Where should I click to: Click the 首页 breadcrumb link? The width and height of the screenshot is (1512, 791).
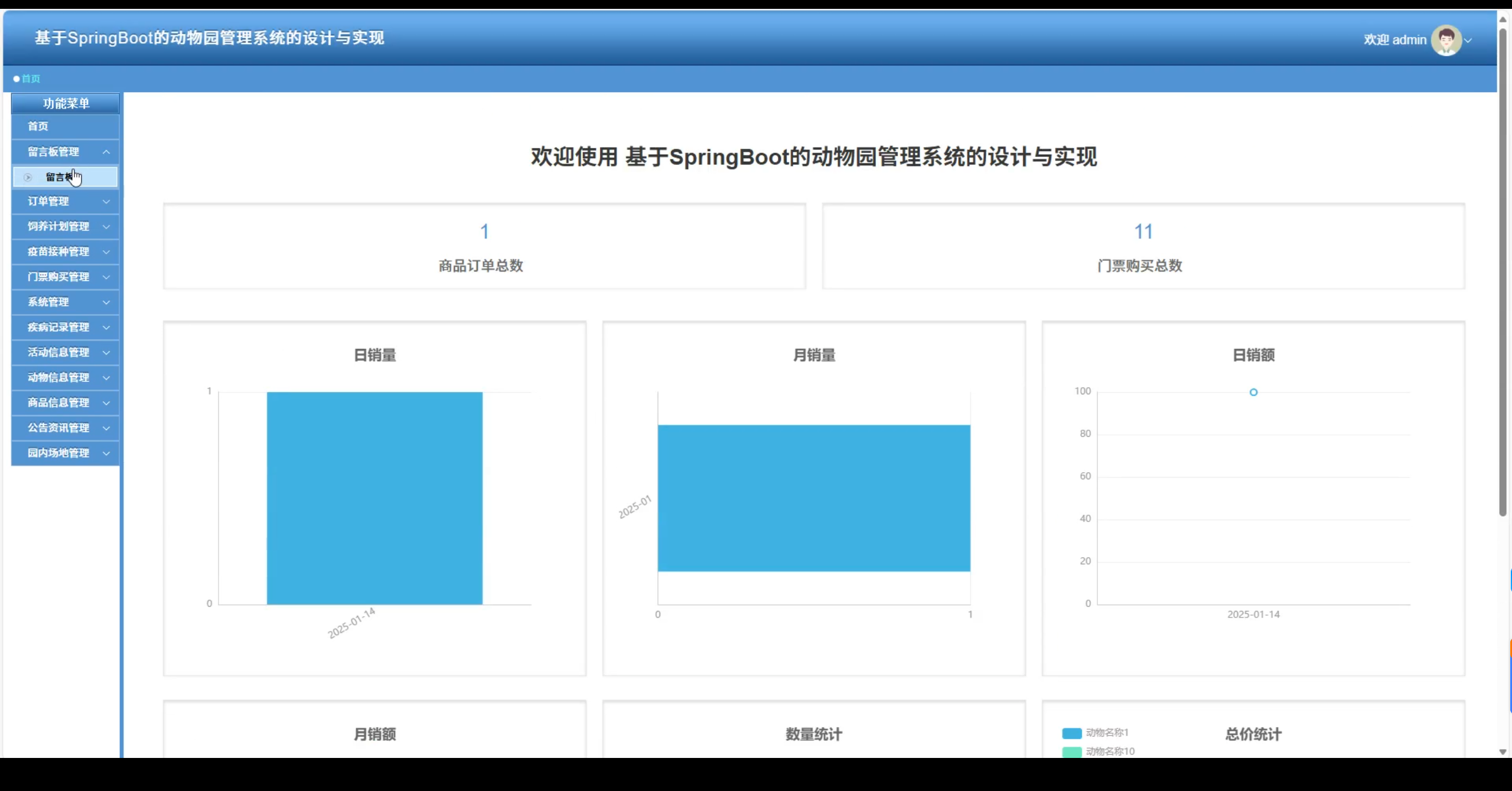31,79
